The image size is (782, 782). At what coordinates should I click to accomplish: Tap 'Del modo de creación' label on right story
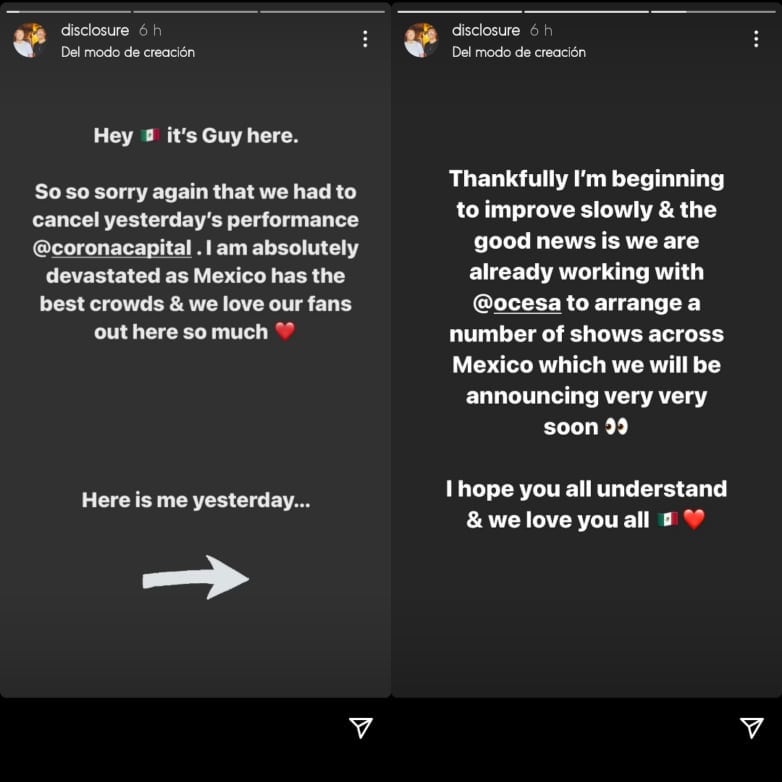click(519, 52)
